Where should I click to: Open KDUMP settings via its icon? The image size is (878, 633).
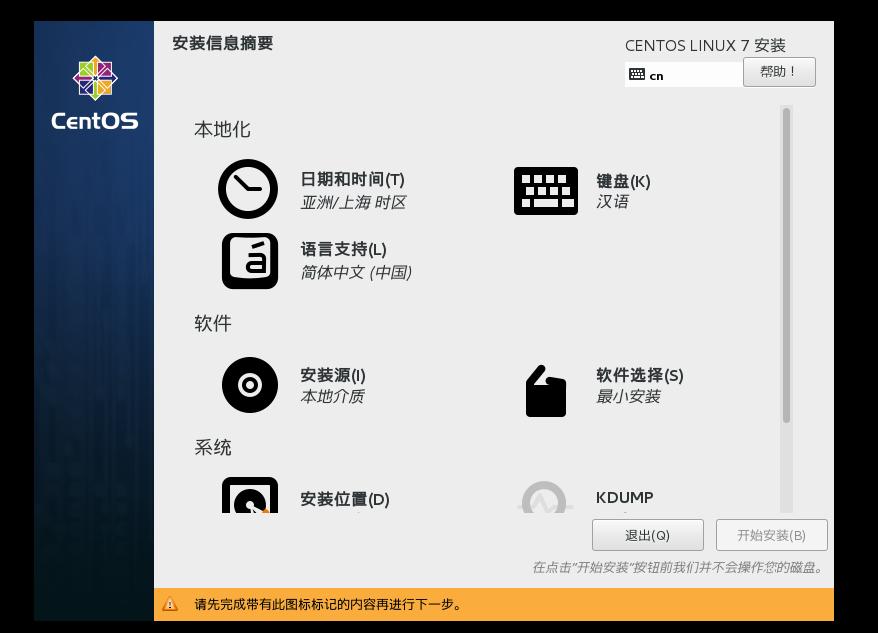pyautogui.click(x=545, y=498)
